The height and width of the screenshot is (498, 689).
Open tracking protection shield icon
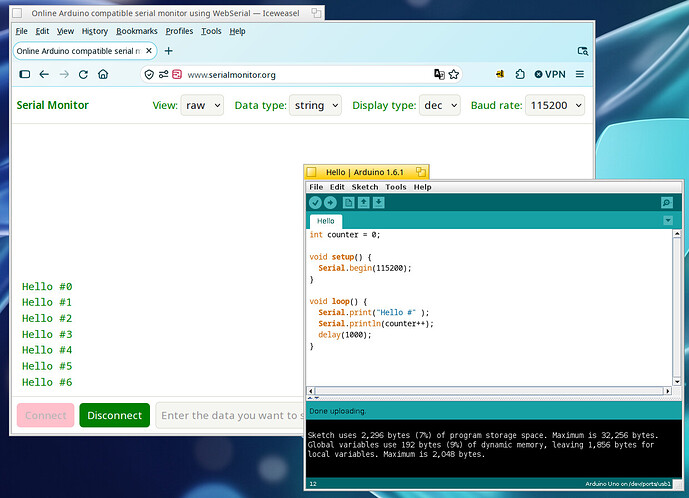click(149, 75)
